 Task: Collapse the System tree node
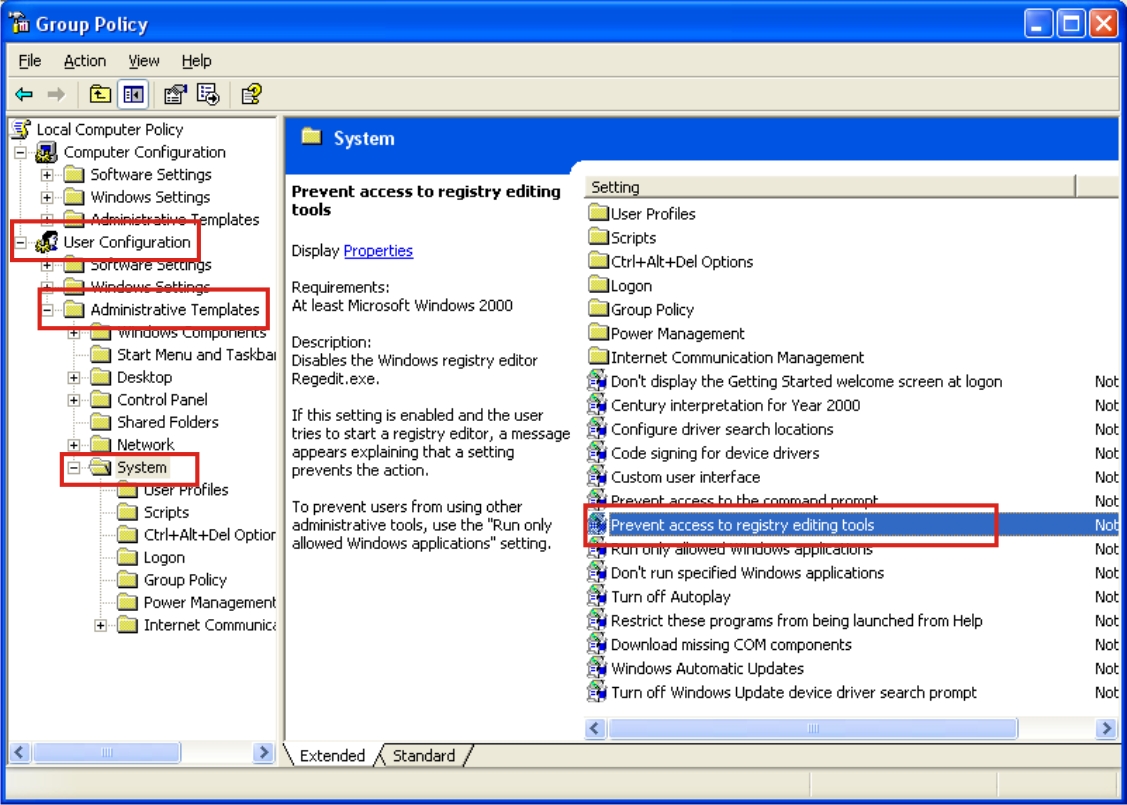click(74, 468)
